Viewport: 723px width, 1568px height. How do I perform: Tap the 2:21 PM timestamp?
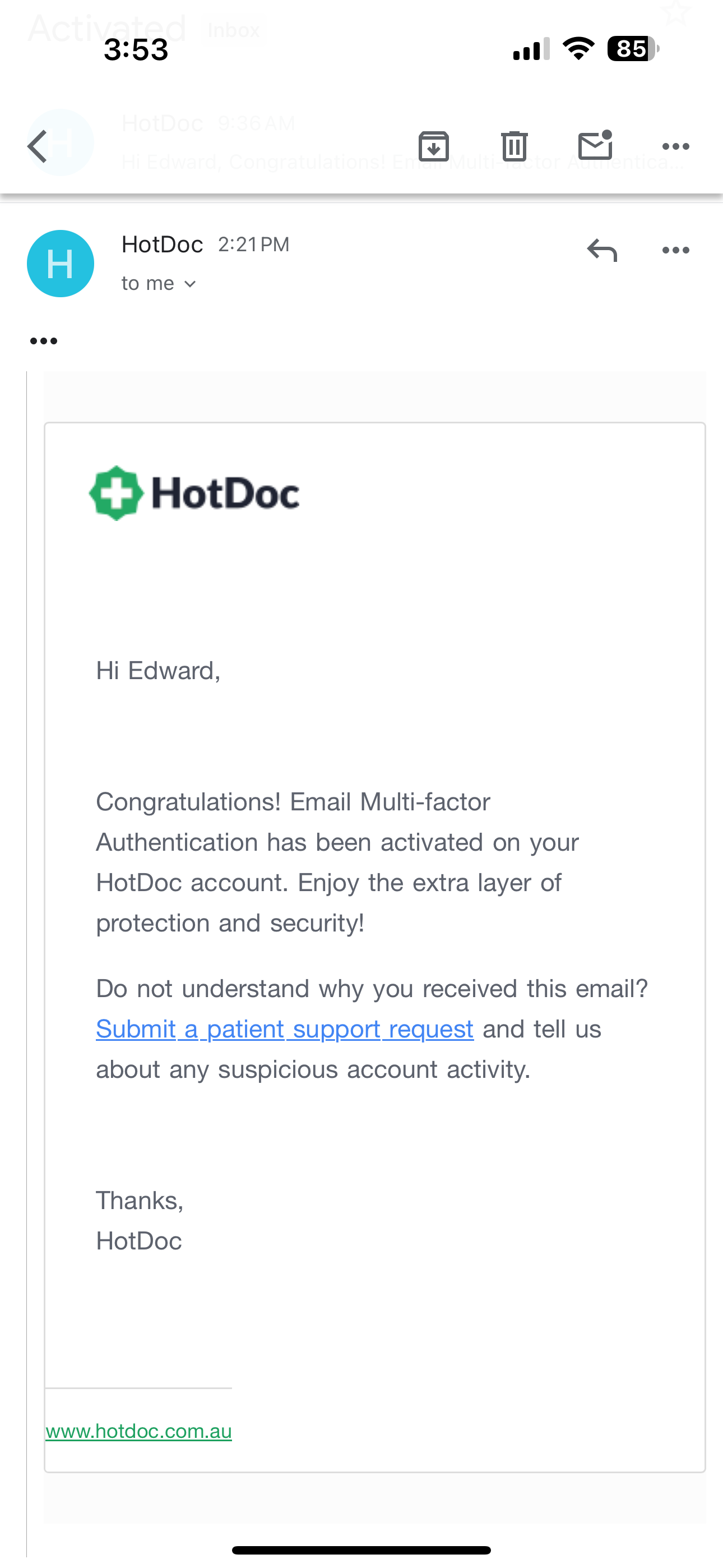coord(254,245)
